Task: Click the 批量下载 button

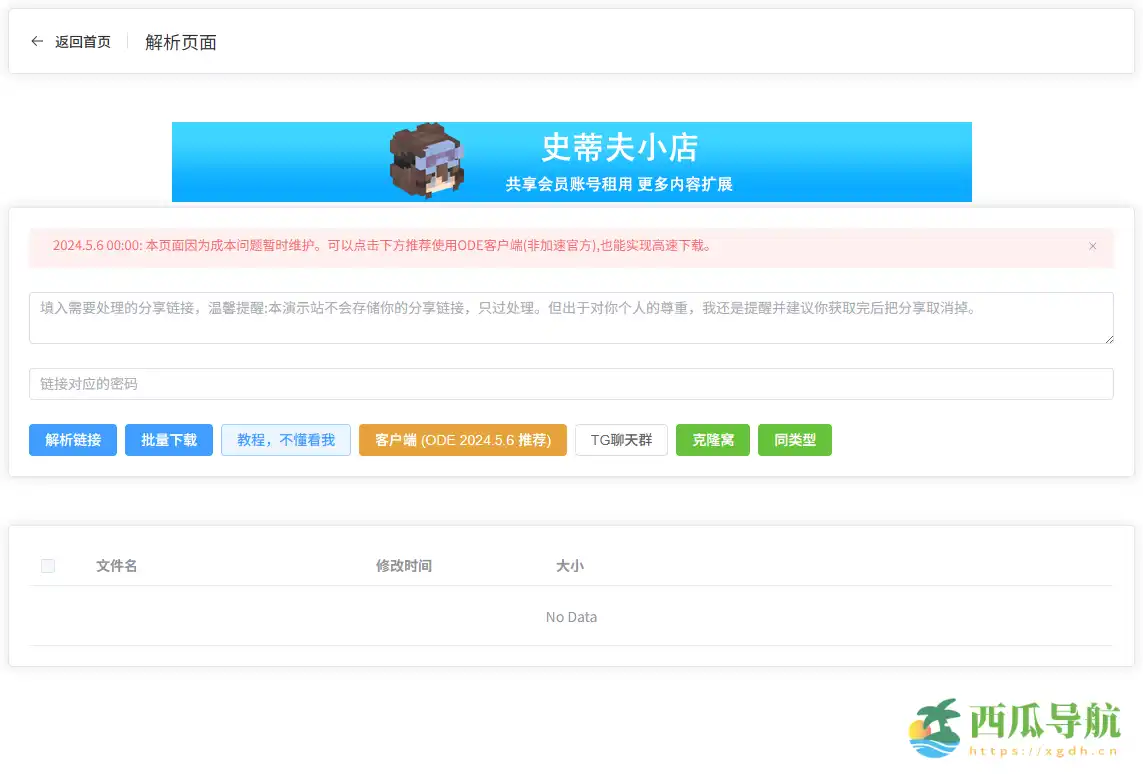Action: [x=168, y=440]
